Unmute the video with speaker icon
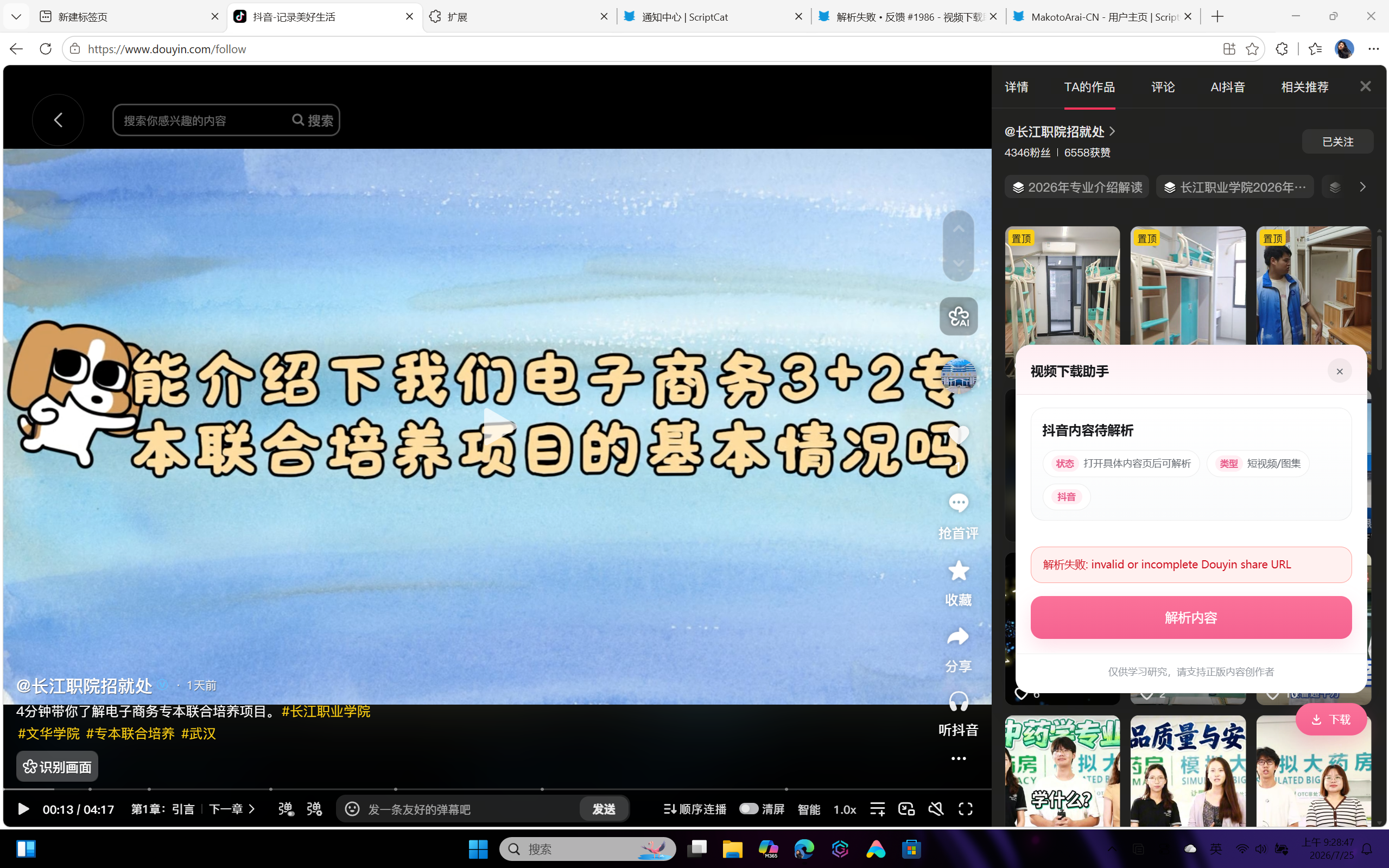The width and height of the screenshot is (1389, 868). 936,809
